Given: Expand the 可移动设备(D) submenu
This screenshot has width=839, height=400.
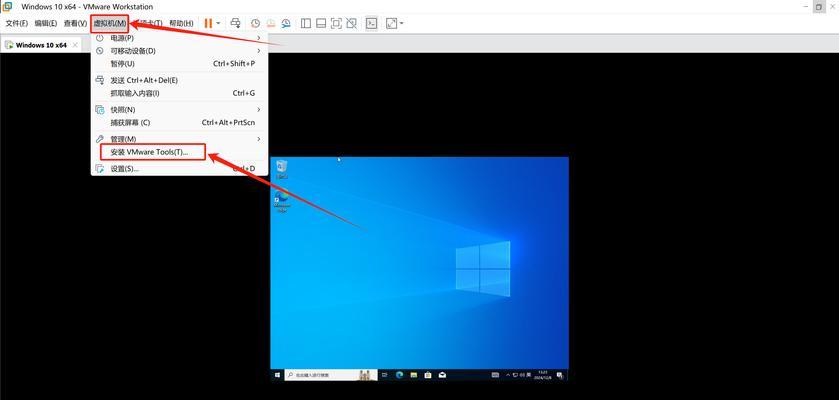Looking at the screenshot, I should (179, 51).
